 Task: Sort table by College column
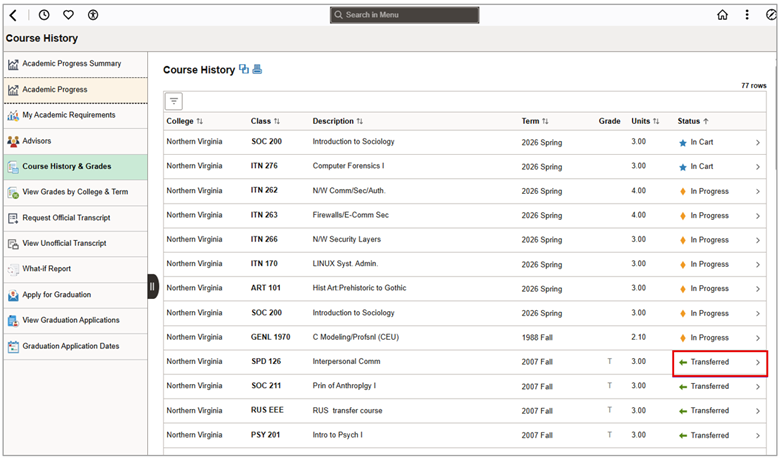pyautogui.click(x=185, y=121)
